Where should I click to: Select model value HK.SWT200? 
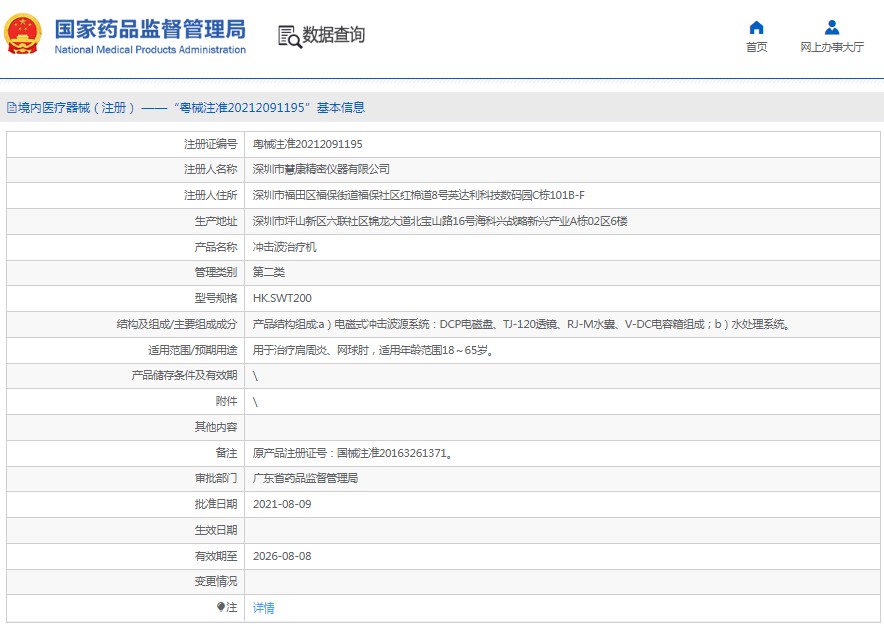[282, 298]
